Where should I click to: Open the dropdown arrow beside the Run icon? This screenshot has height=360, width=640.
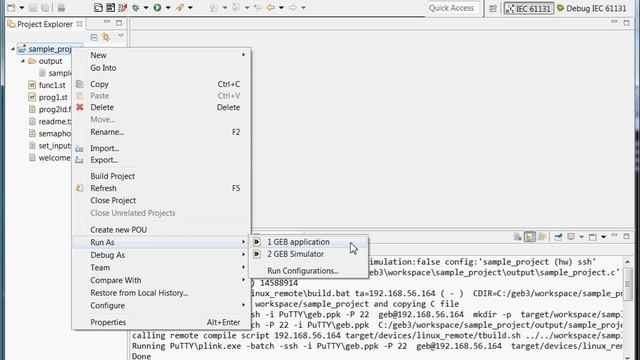pos(168,8)
